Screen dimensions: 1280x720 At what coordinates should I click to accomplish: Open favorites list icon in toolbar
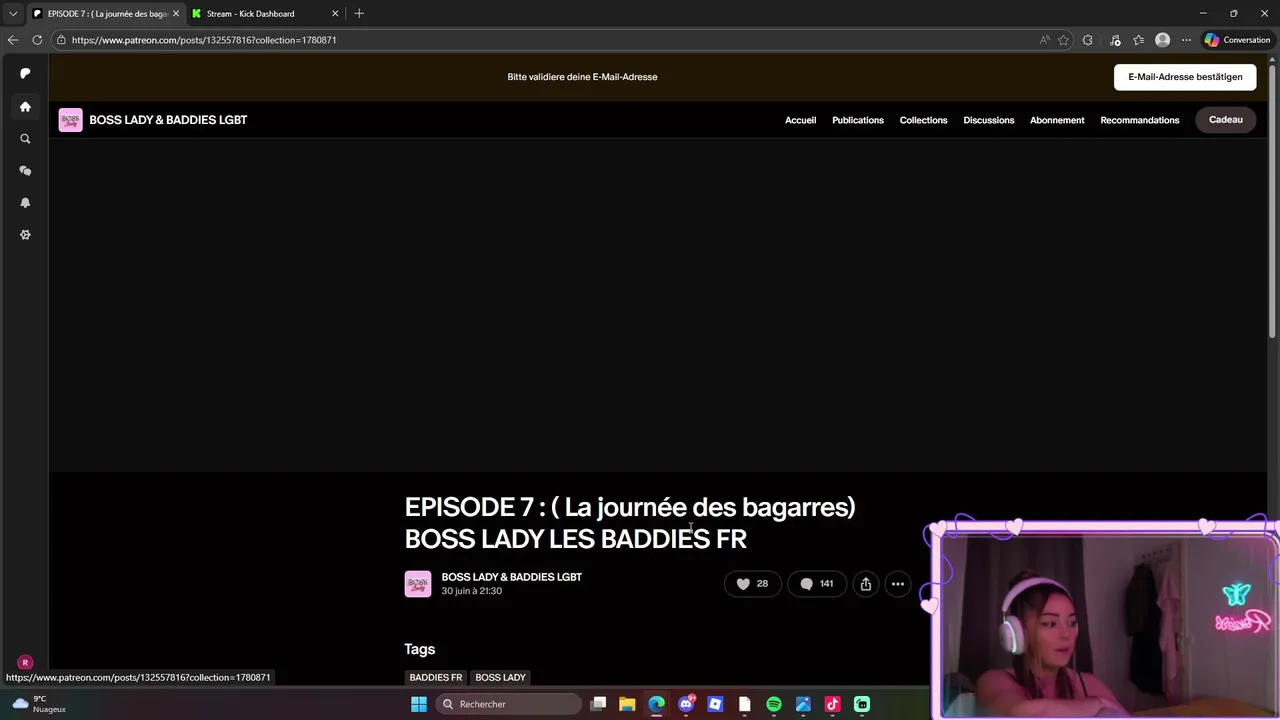point(1139,40)
